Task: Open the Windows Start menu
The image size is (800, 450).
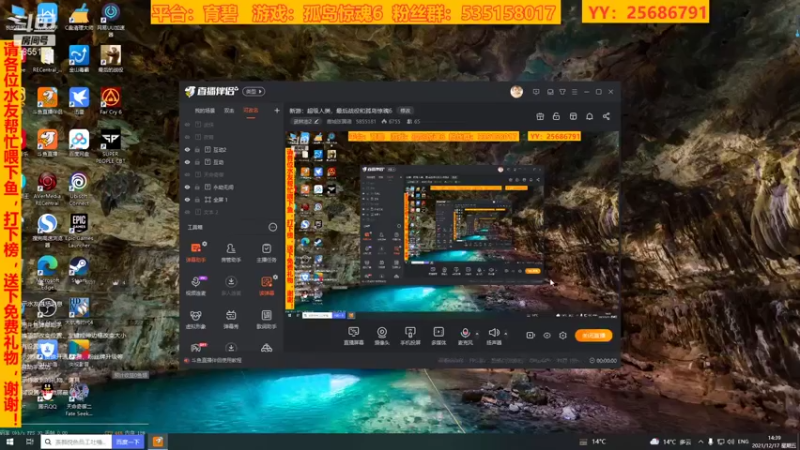Action: click(x=10, y=441)
